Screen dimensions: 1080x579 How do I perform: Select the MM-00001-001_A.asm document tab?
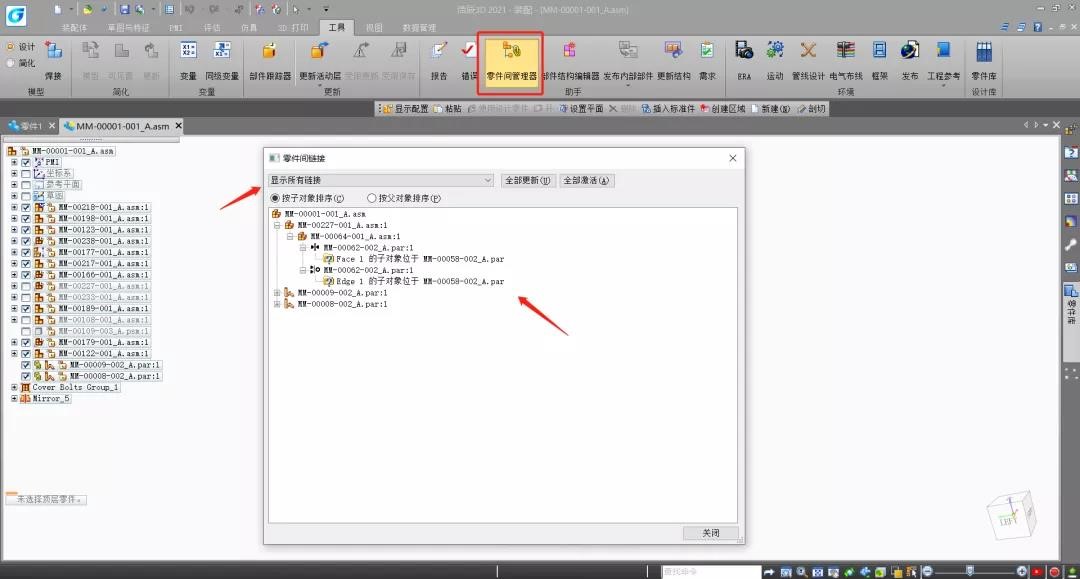pyautogui.click(x=123, y=126)
